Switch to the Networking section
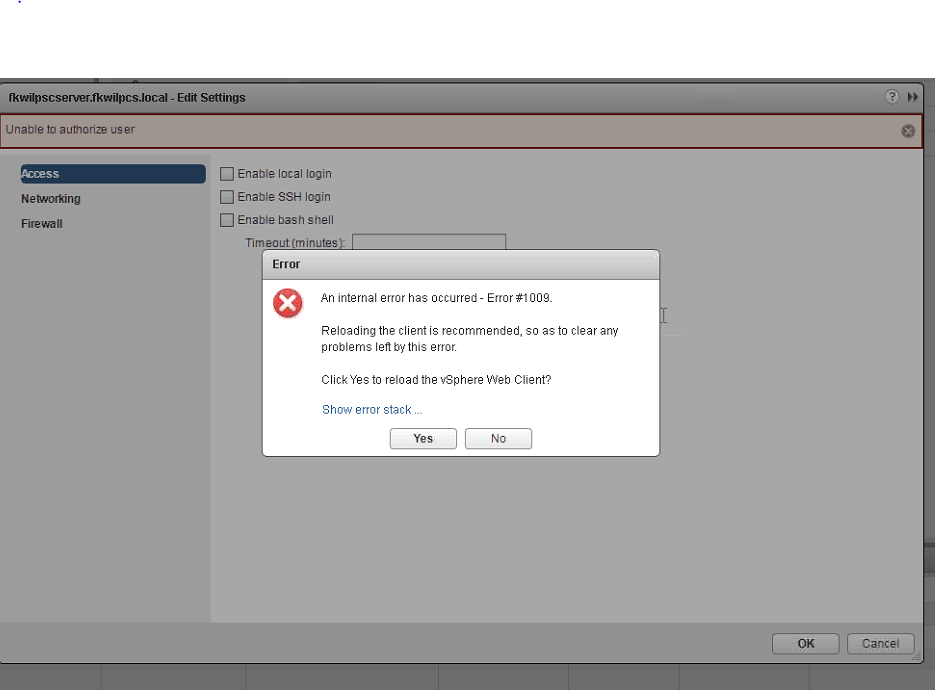Screen dimensions: 935x690 coord(50,198)
